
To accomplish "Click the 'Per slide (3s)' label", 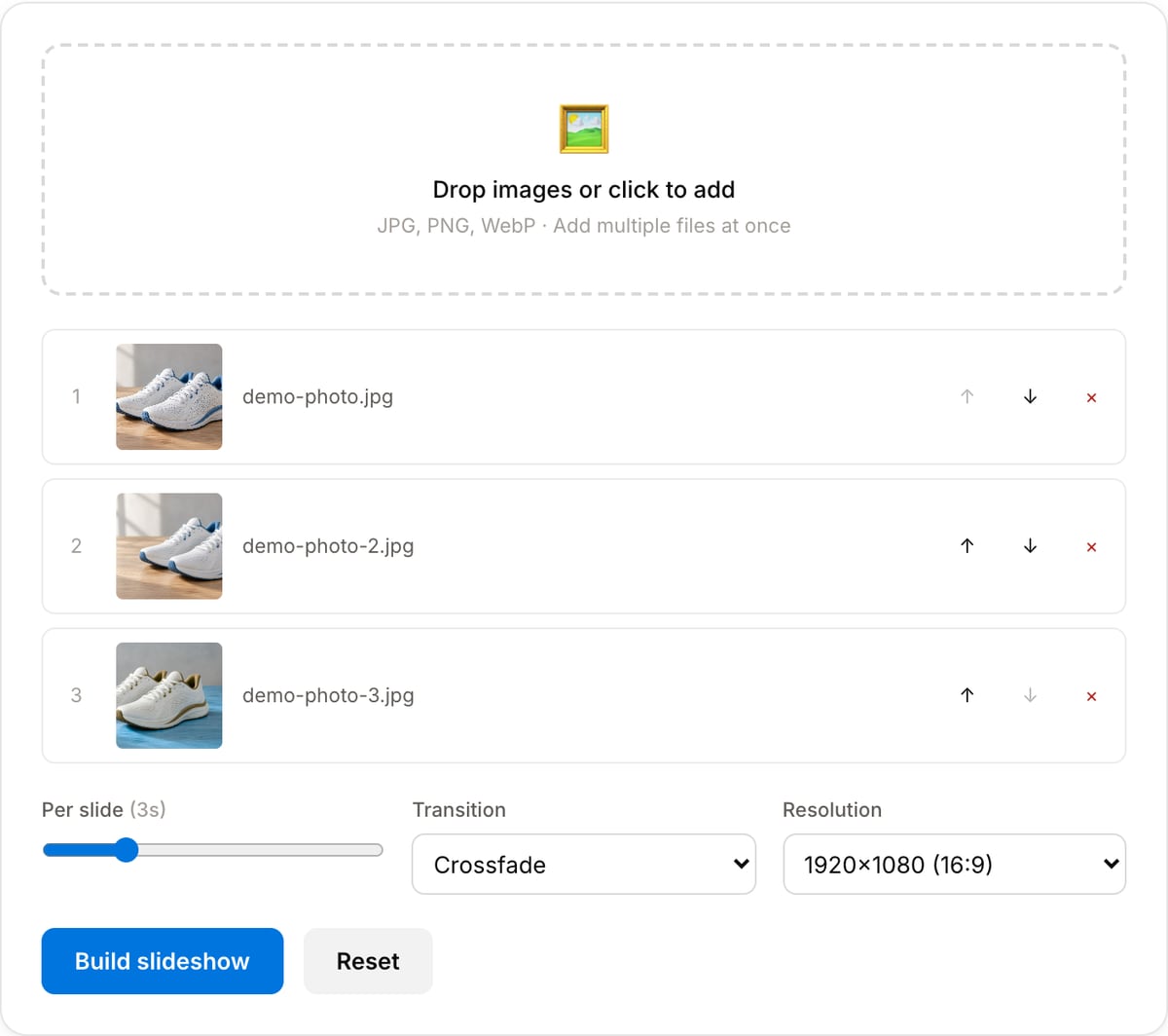I will [104, 810].
